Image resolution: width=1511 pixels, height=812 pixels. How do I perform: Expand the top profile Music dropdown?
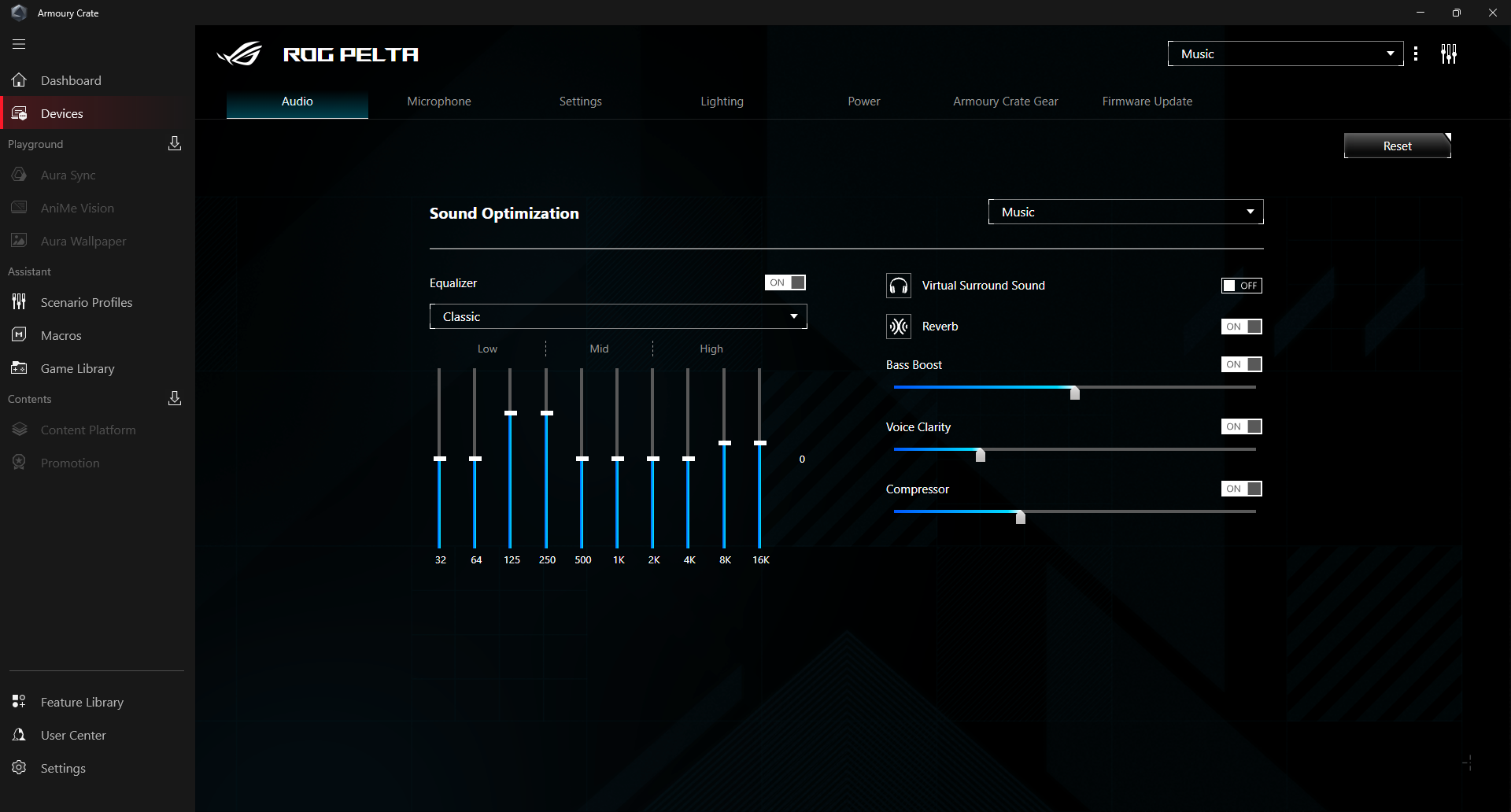click(x=1284, y=54)
